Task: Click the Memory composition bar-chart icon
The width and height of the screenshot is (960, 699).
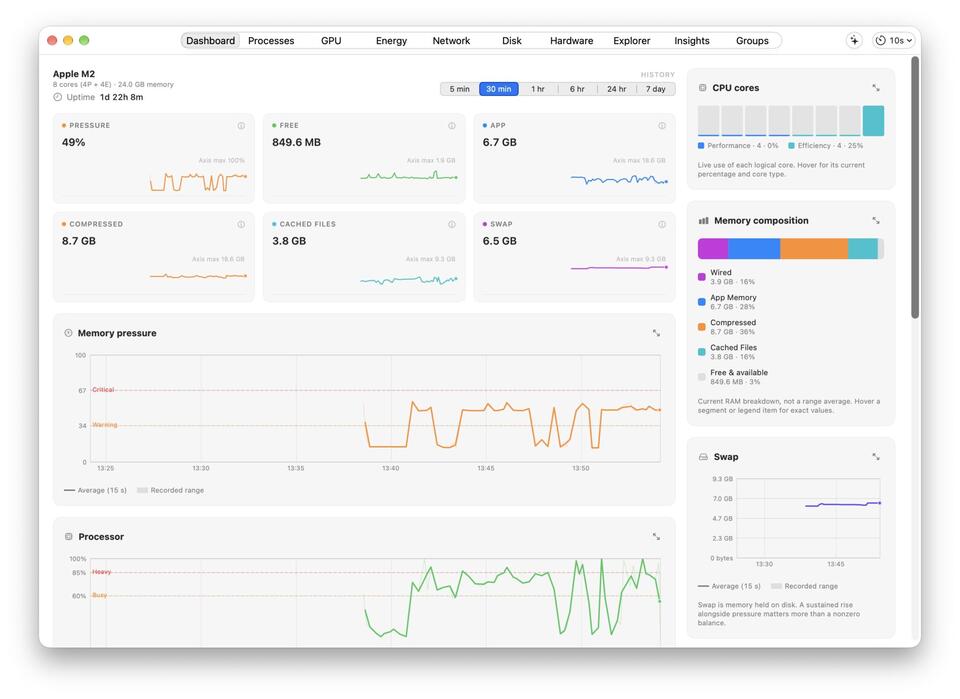Action: click(703, 220)
